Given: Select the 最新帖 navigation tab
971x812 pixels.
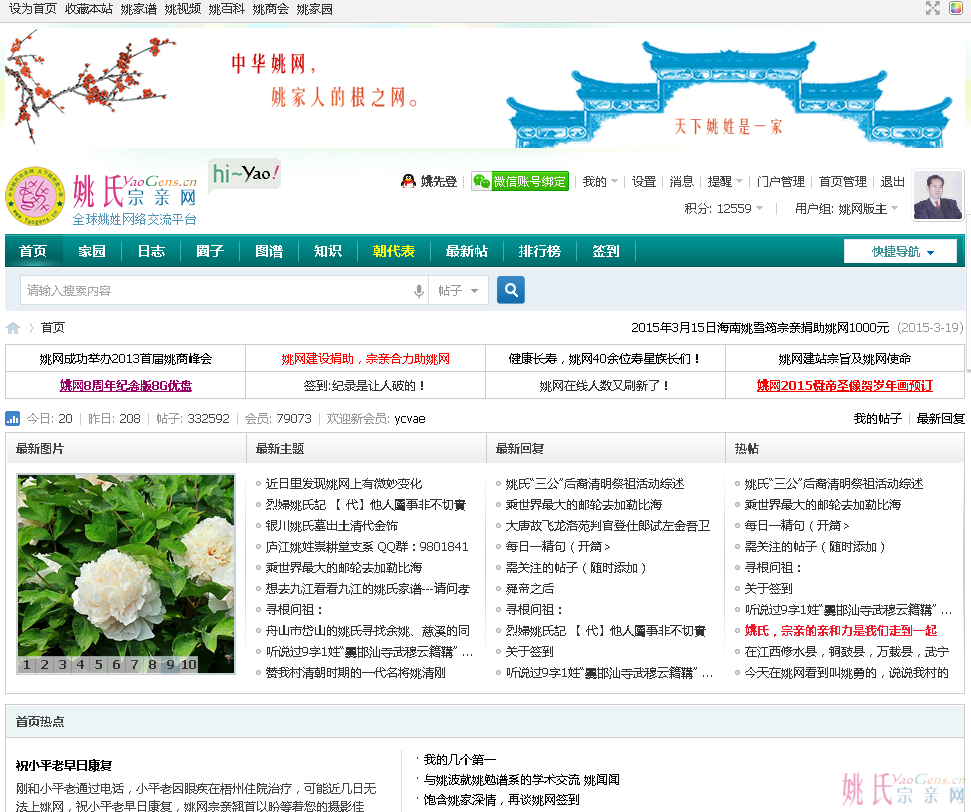Looking at the screenshot, I should click(467, 251).
